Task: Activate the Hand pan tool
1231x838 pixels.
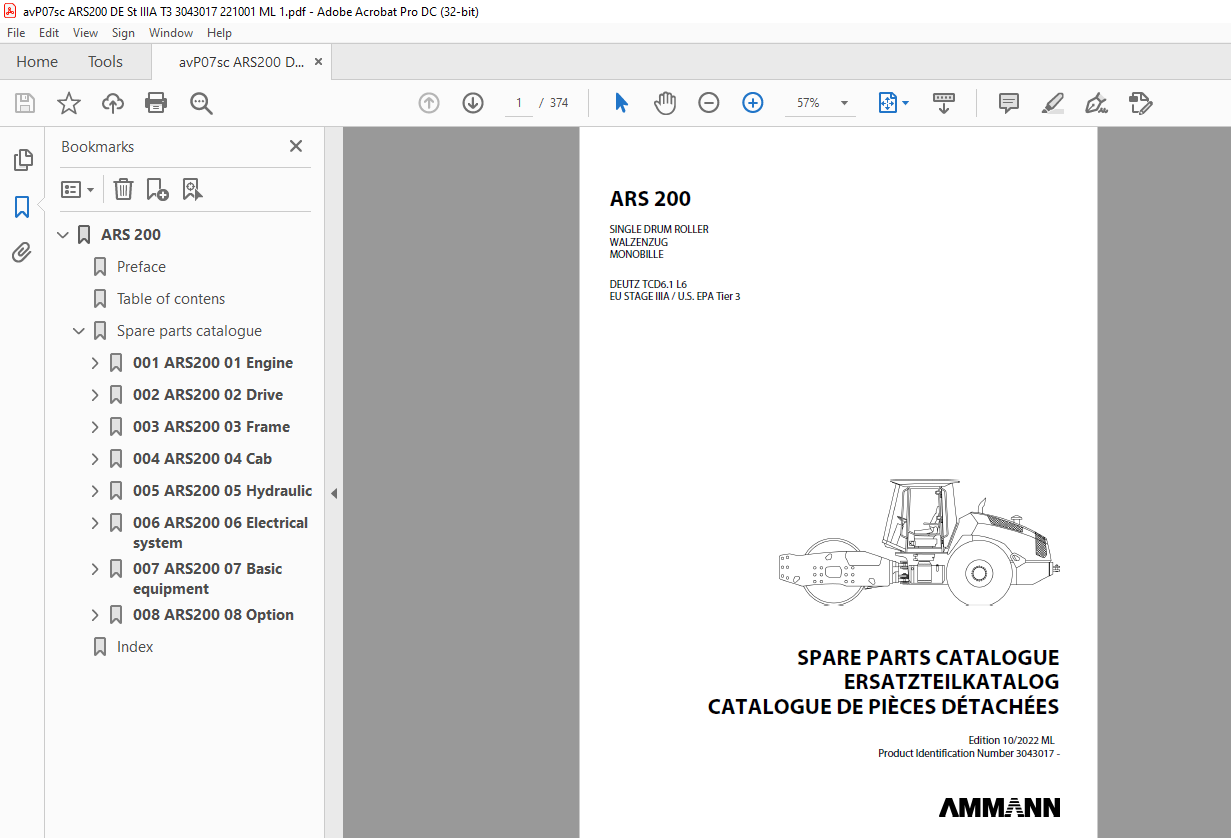Action: point(665,103)
